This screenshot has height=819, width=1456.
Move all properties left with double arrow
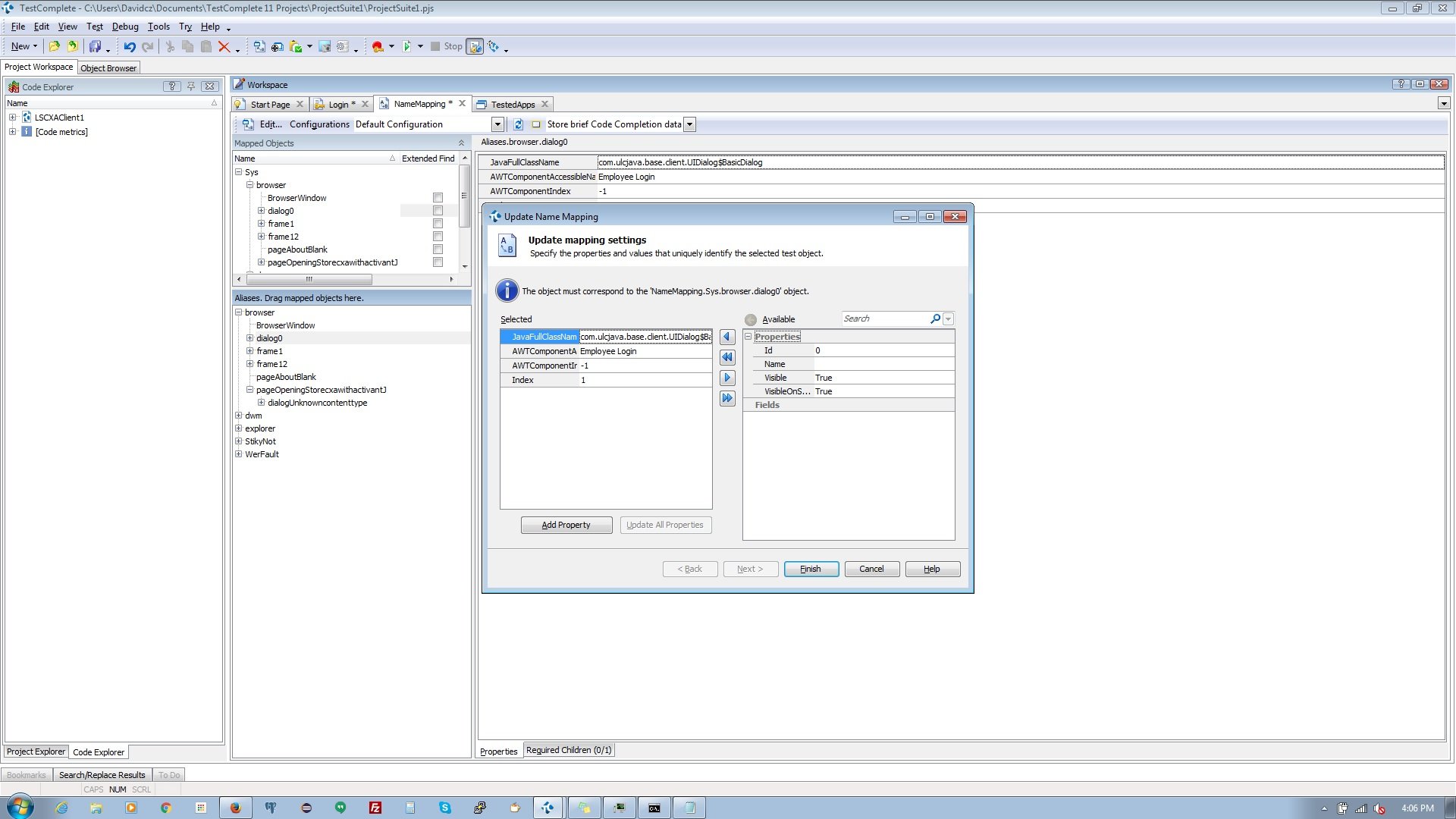727,357
